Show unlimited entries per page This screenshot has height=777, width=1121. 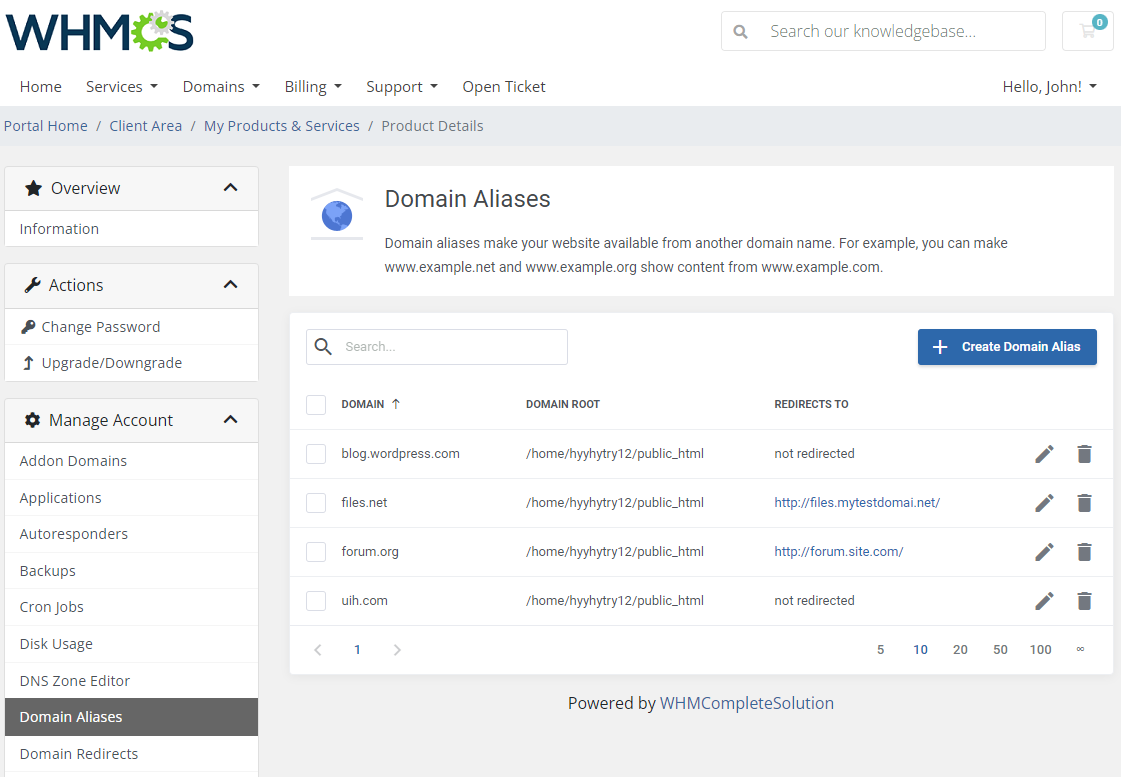click(1080, 649)
